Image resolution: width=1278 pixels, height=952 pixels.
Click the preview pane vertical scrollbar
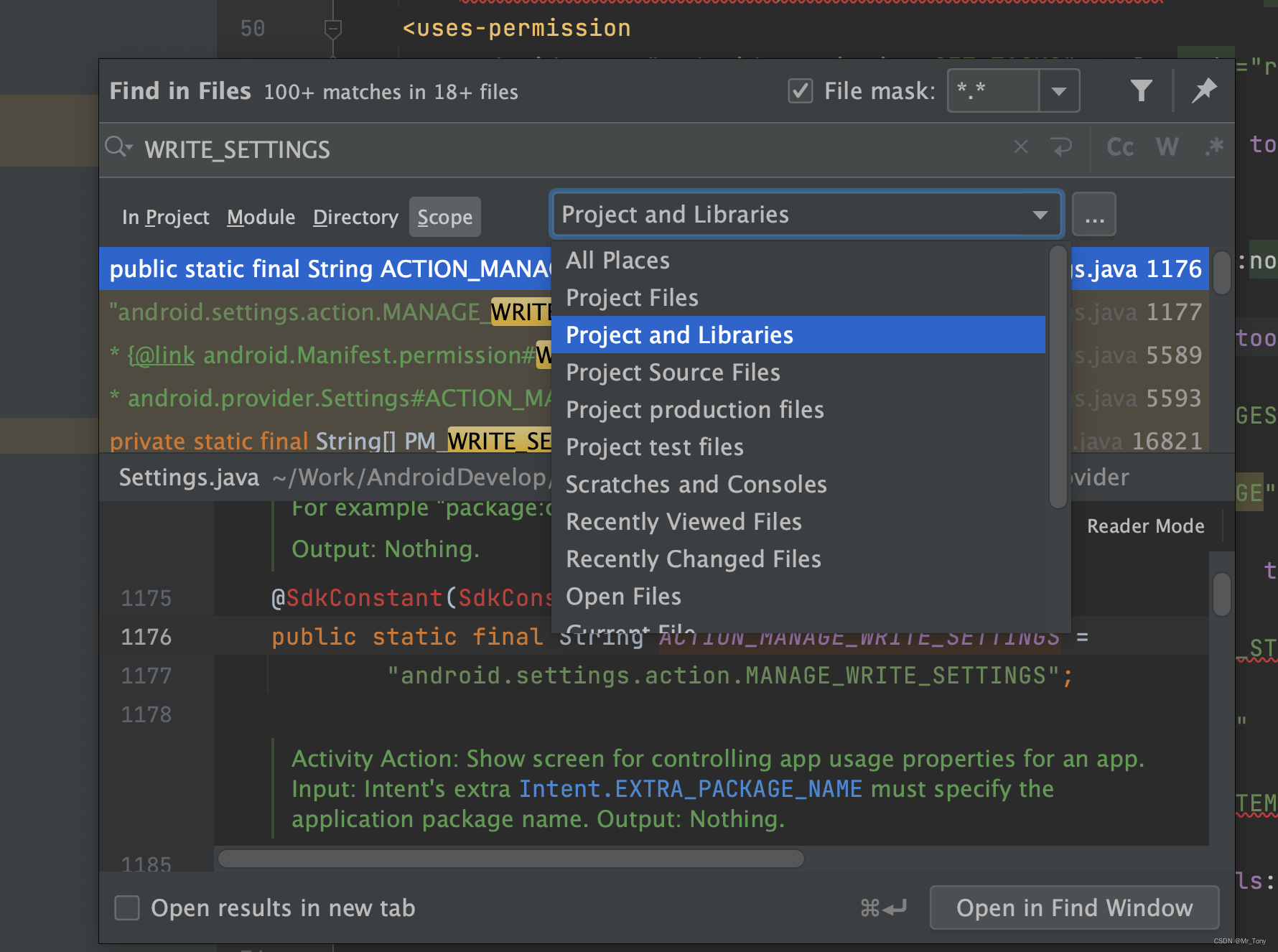1222,594
